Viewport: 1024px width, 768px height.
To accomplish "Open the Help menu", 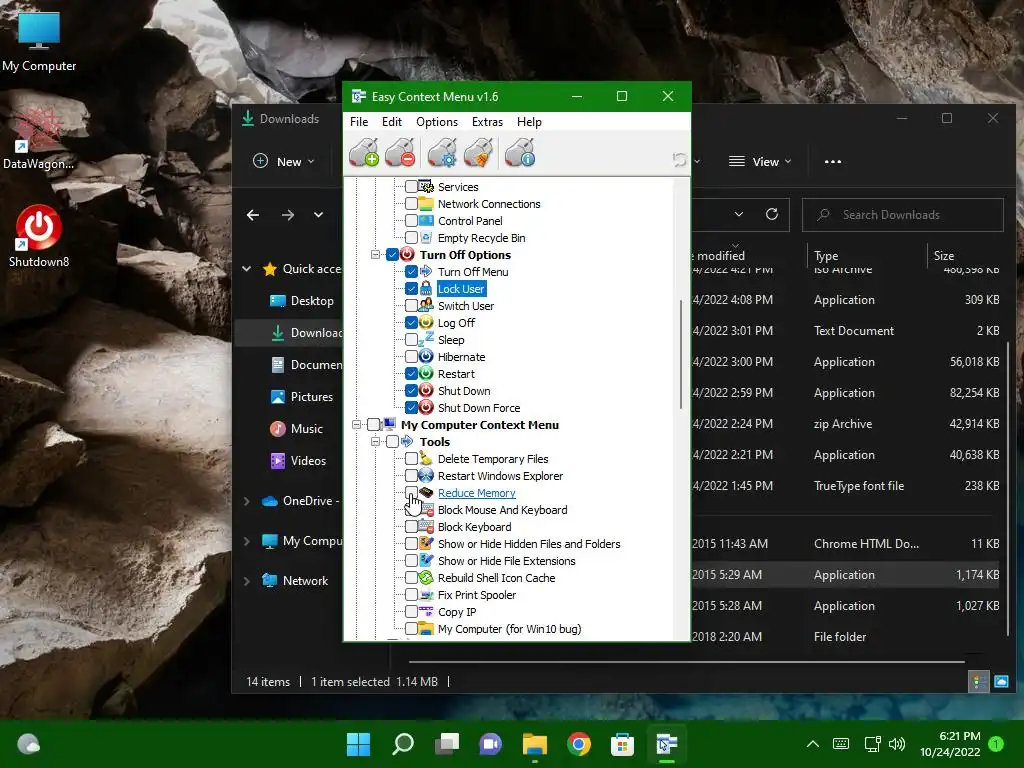I will [529, 122].
